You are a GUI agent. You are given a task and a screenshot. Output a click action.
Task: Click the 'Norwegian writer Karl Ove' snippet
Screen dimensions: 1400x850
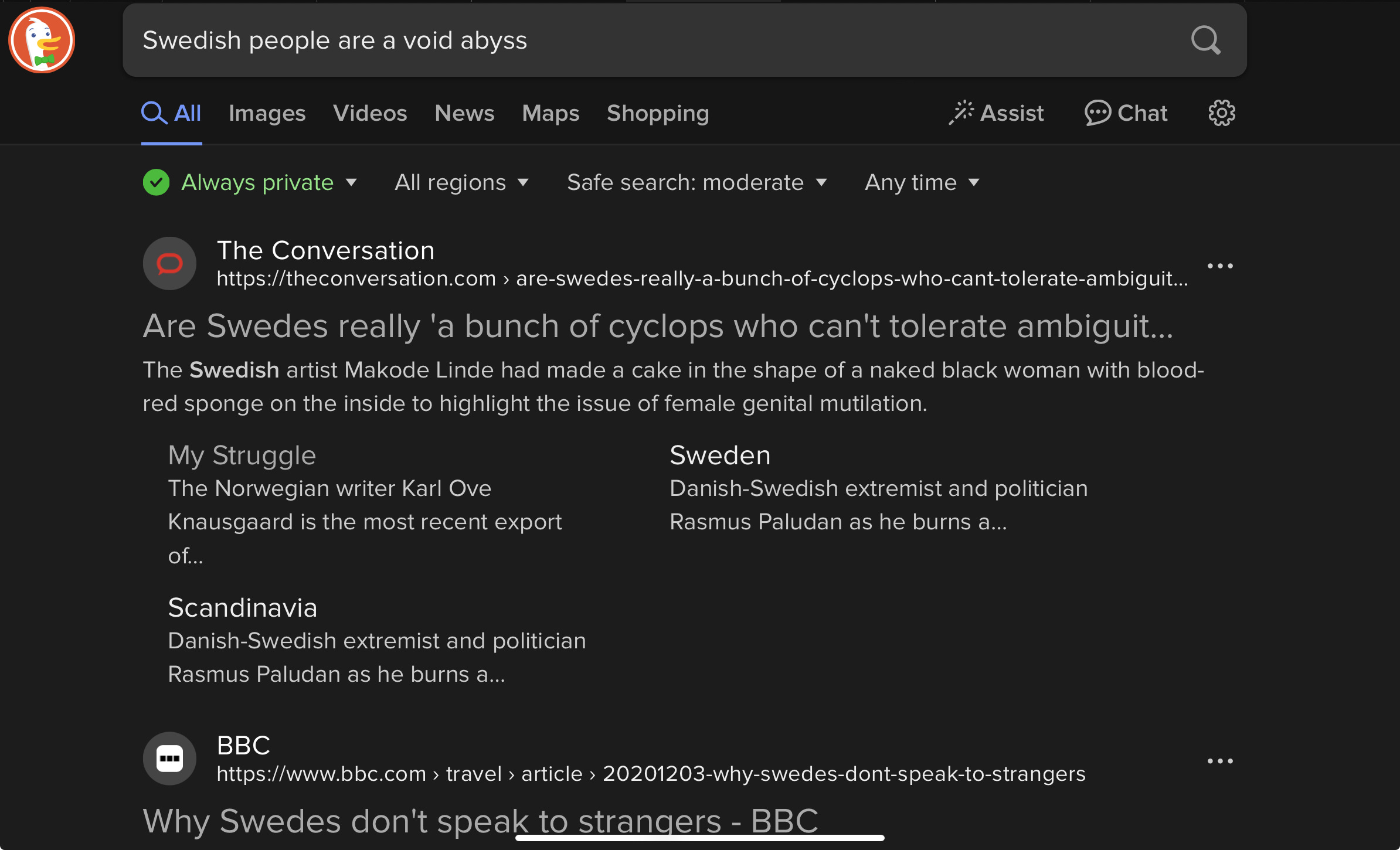[x=365, y=522]
